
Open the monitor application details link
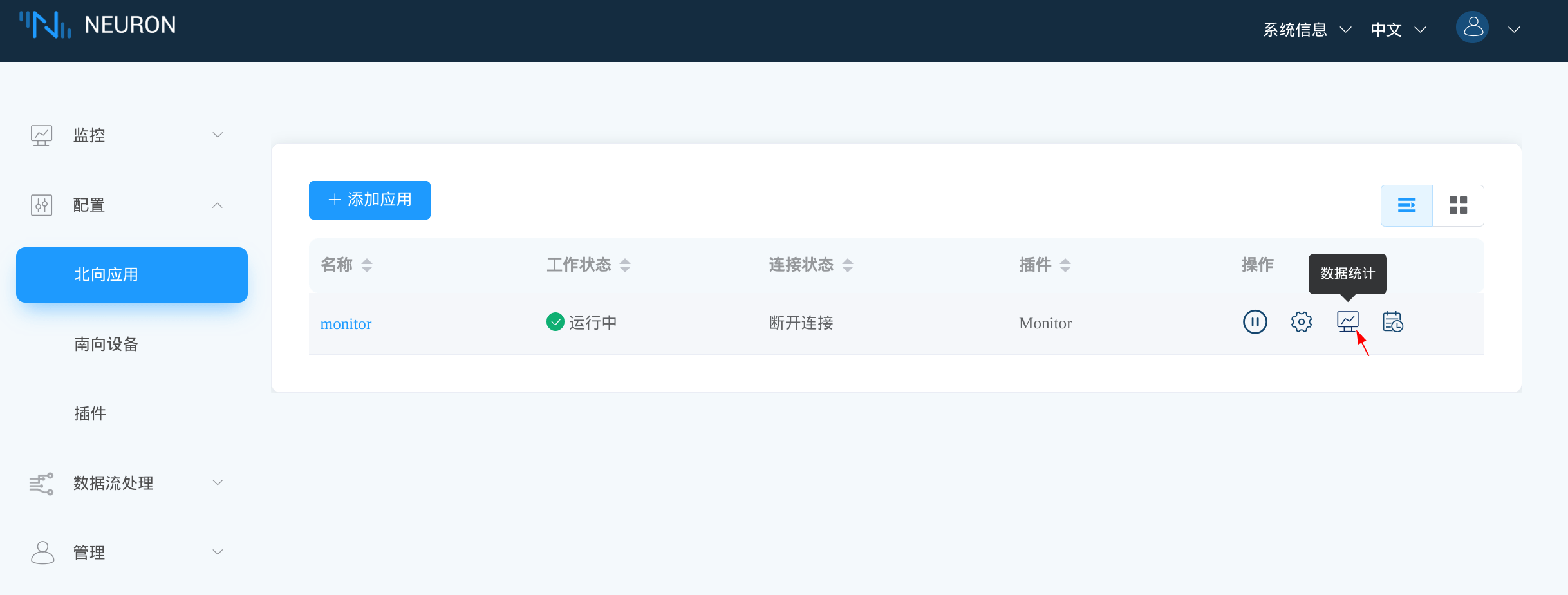[346, 324]
